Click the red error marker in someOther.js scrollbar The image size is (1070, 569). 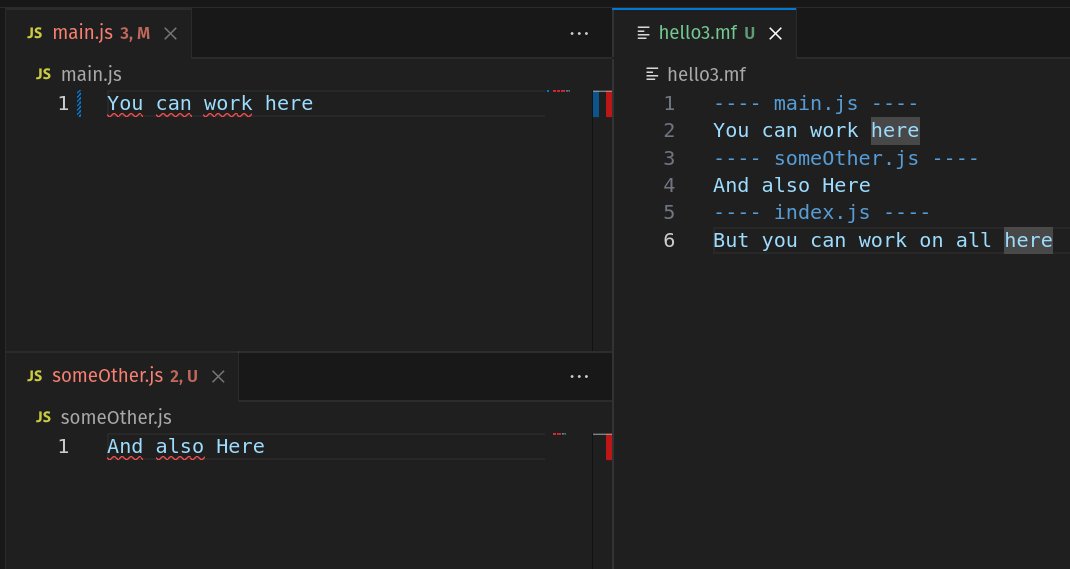(609, 447)
